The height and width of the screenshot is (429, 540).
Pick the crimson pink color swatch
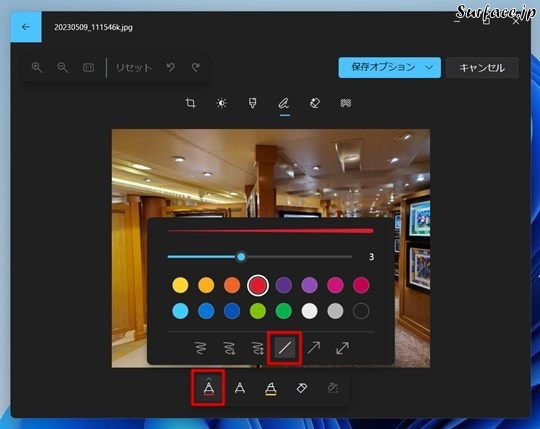click(361, 285)
